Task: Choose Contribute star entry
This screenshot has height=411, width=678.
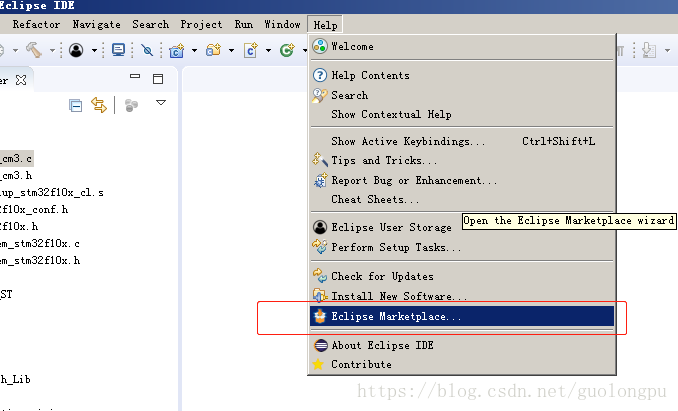Action: (462, 364)
